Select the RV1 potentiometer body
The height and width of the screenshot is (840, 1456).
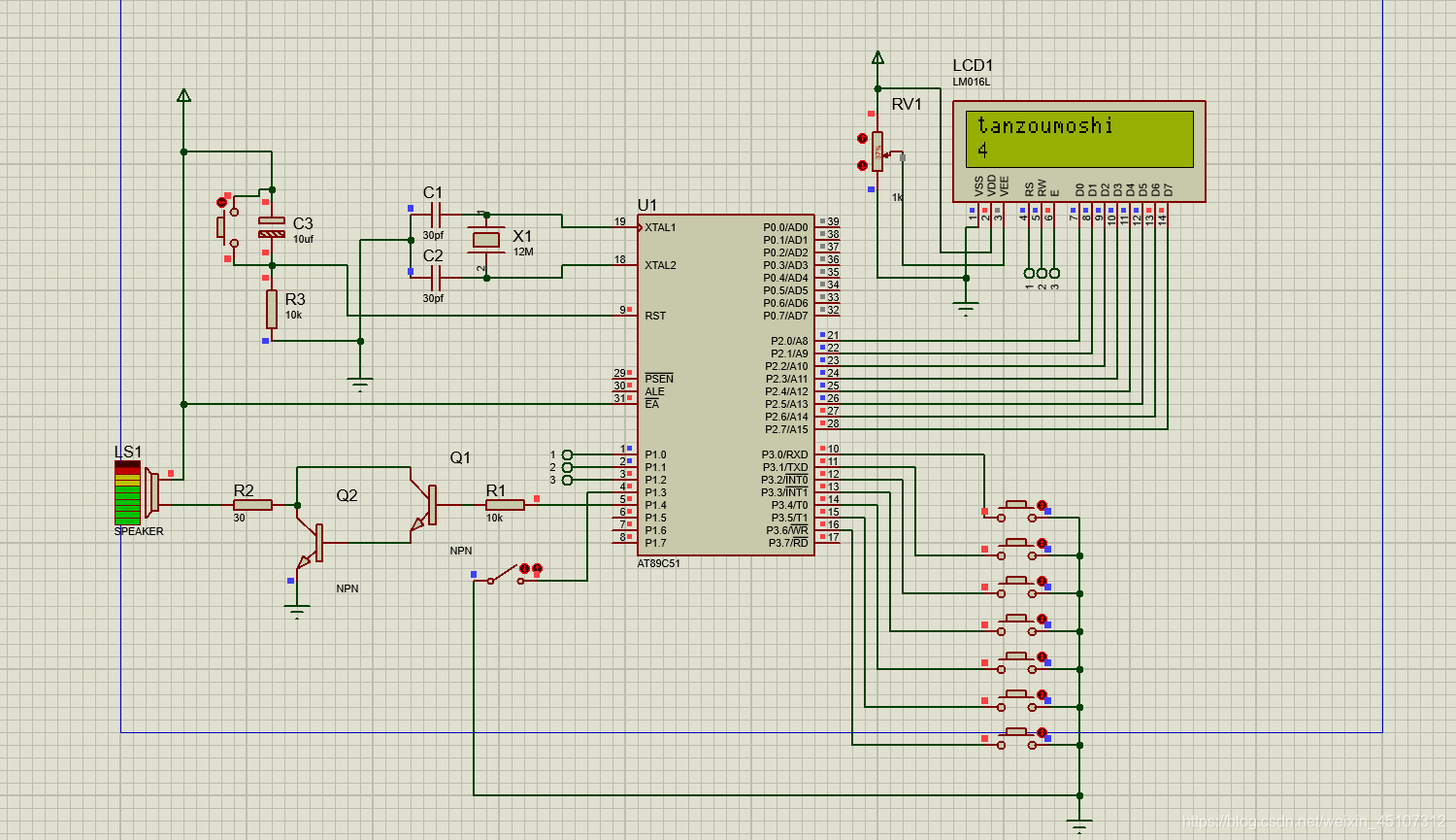(x=877, y=152)
